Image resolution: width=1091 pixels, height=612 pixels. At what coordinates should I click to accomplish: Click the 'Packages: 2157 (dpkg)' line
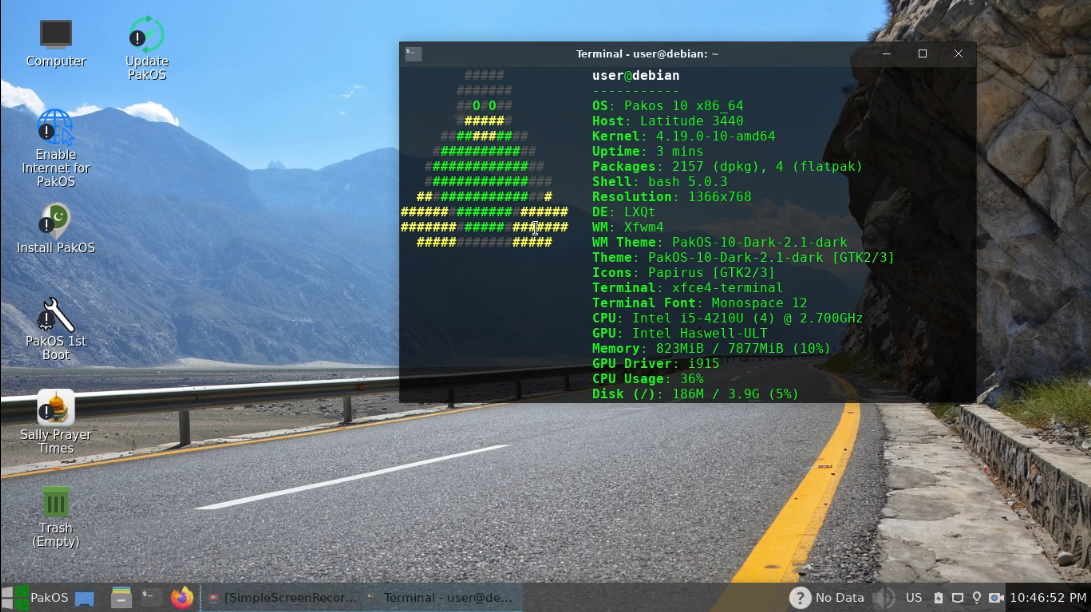click(x=727, y=167)
